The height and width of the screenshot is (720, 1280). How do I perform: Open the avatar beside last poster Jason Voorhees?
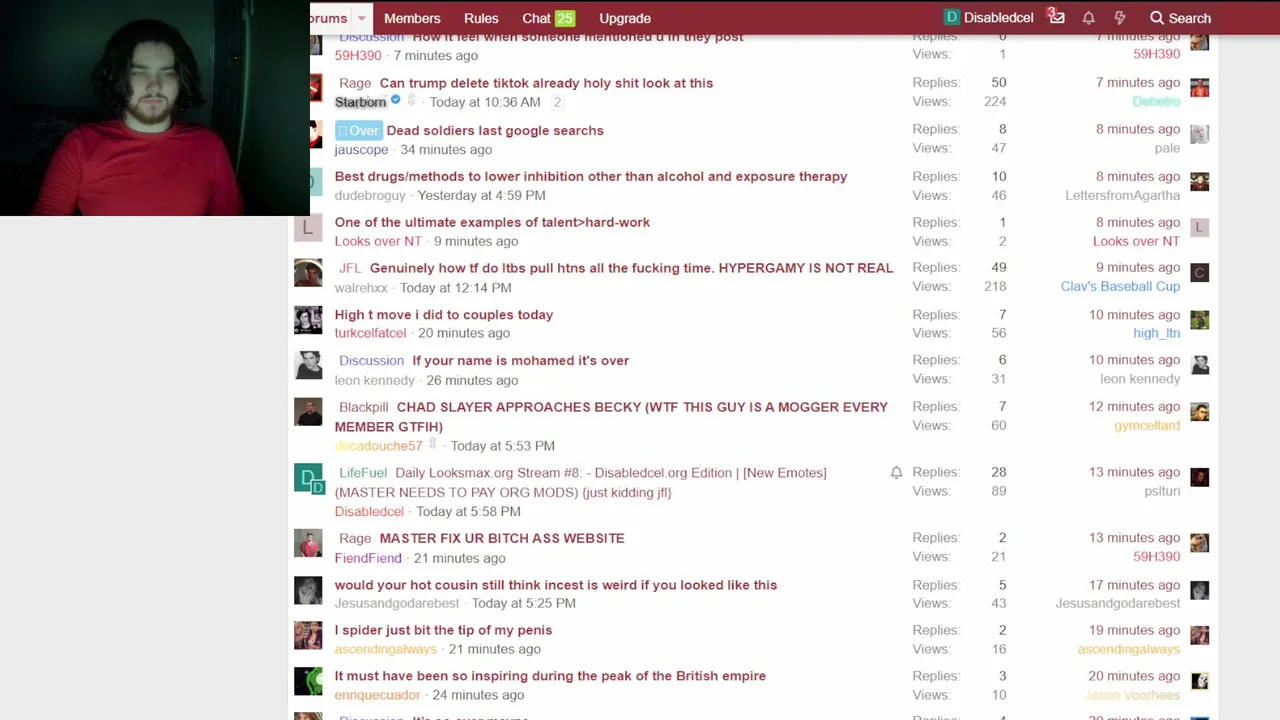click(x=1200, y=681)
